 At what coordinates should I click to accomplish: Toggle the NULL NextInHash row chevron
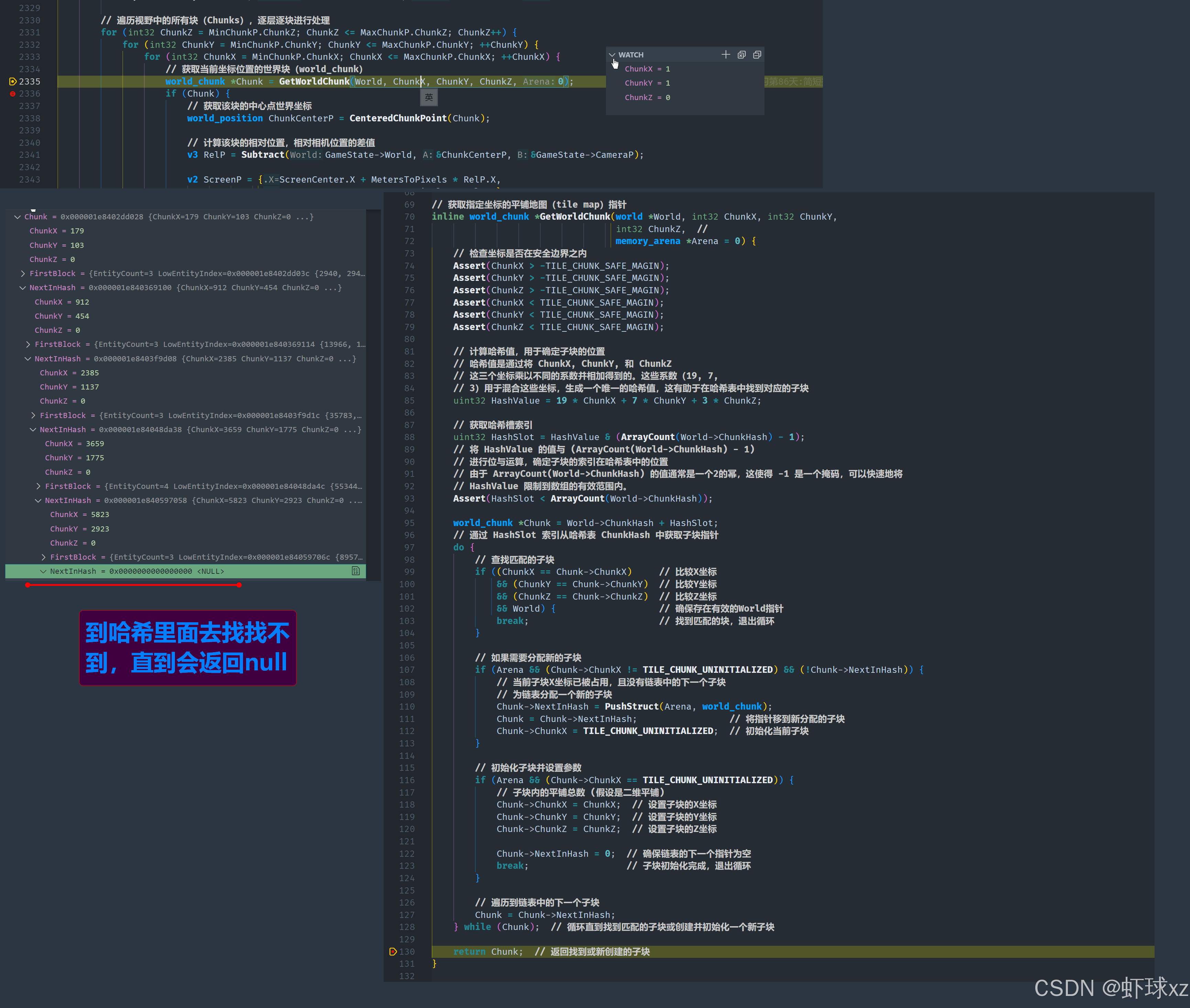[x=43, y=571]
